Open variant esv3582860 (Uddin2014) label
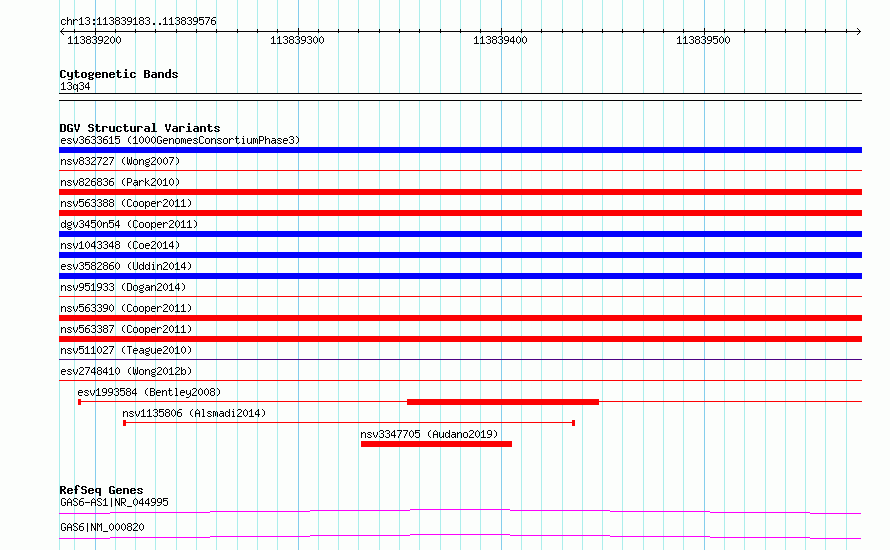890x550 pixels. 126,266
